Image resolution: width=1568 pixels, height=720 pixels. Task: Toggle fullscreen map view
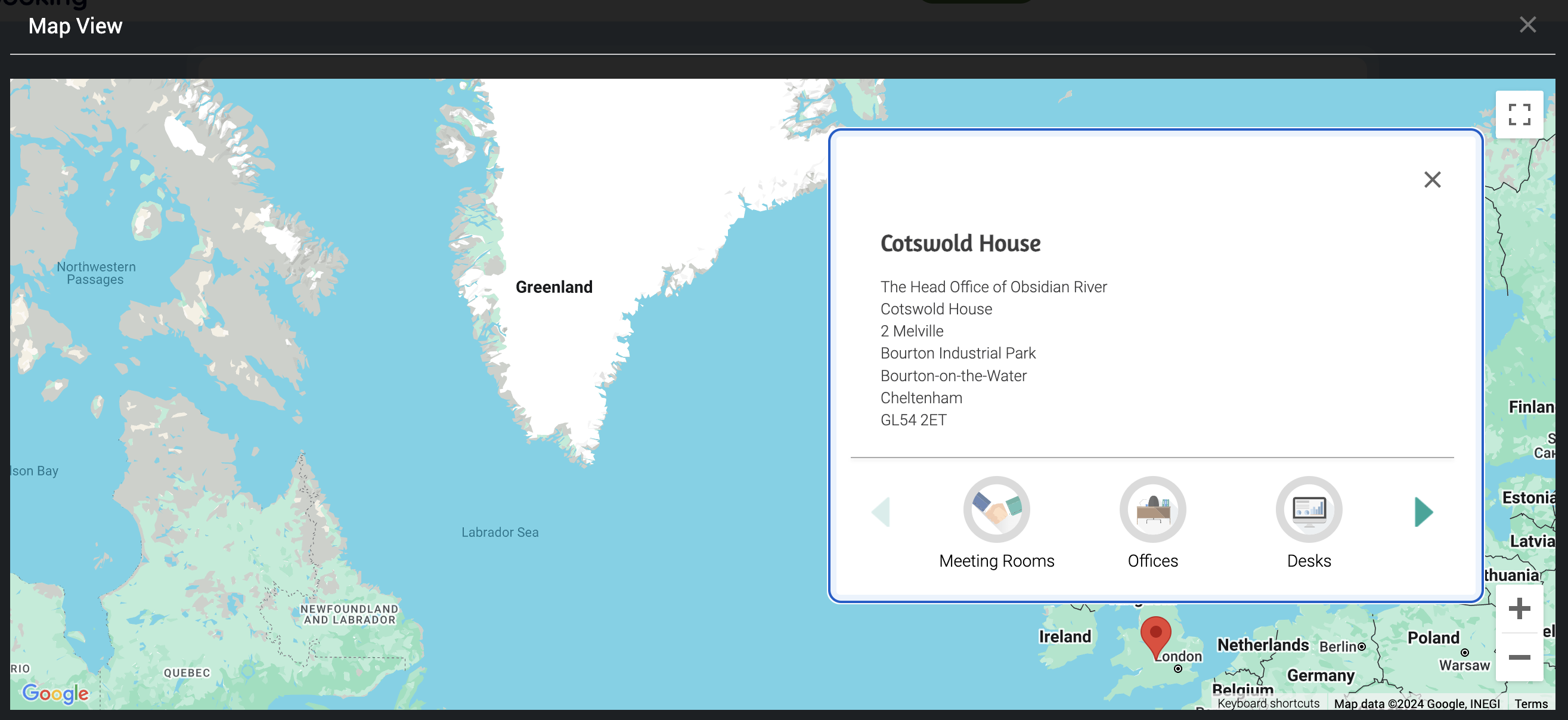[x=1519, y=115]
